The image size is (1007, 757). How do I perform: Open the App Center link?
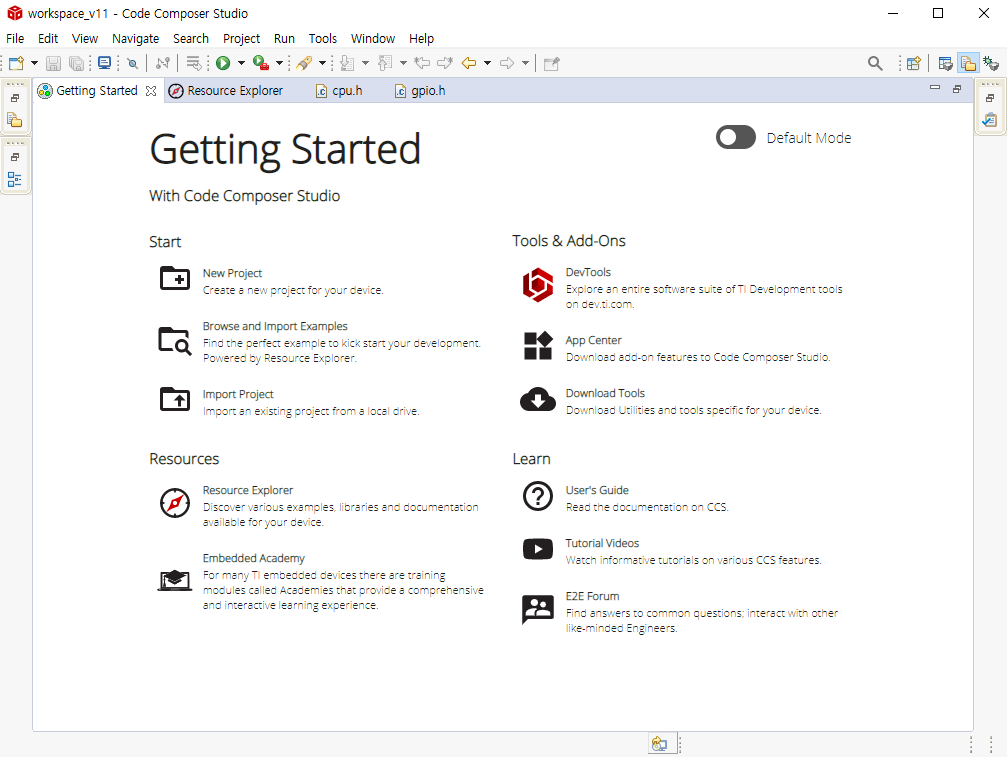pos(593,340)
